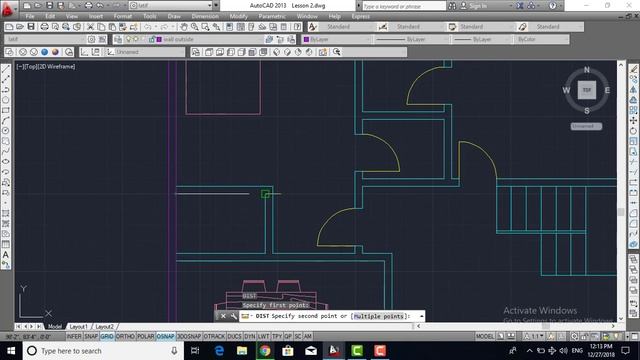The width and height of the screenshot is (640, 360).
Task: Click the Windows taskbar search box
Action: (102, 351)
